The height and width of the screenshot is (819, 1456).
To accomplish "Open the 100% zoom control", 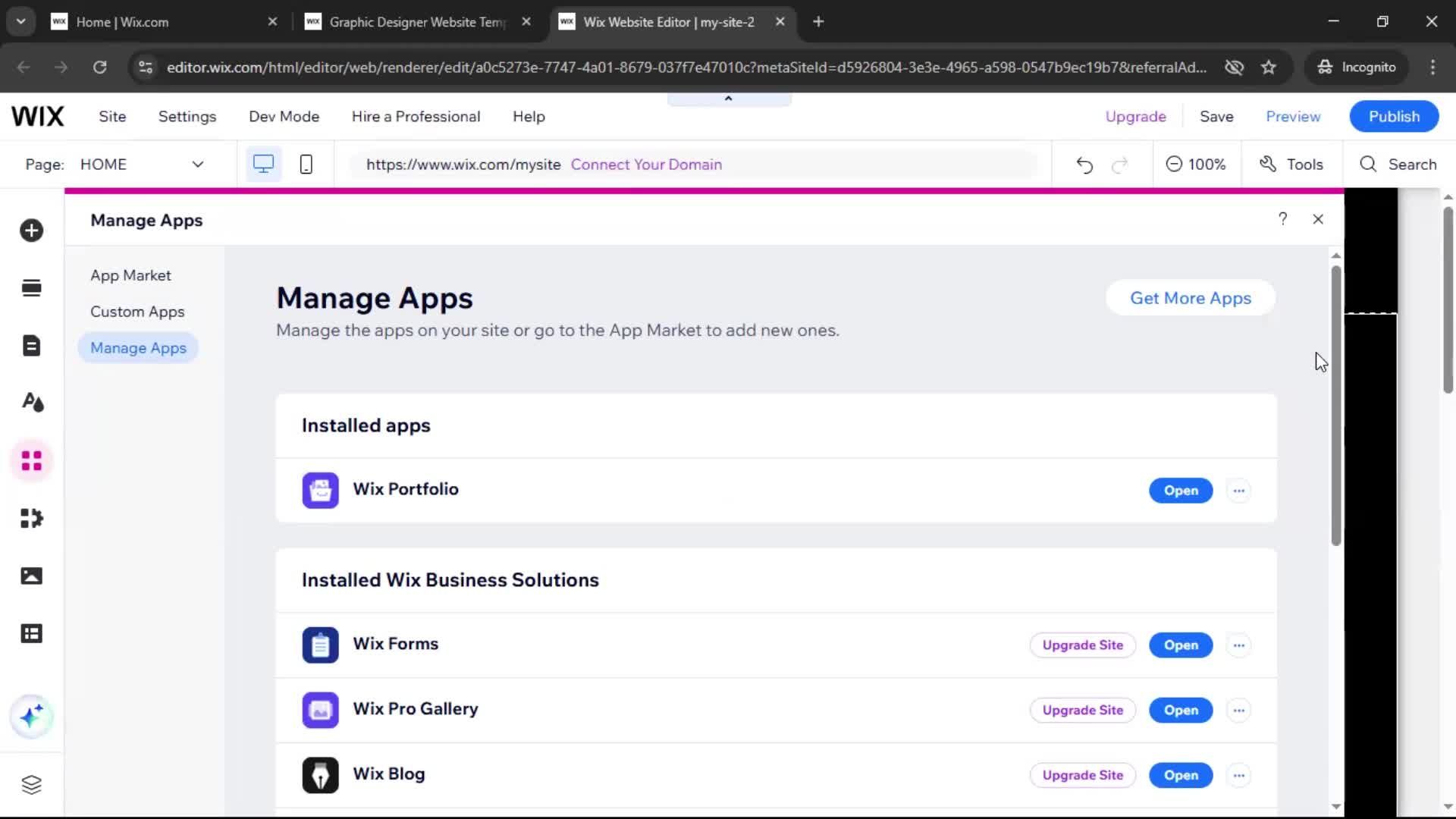I will [1196, 165].
